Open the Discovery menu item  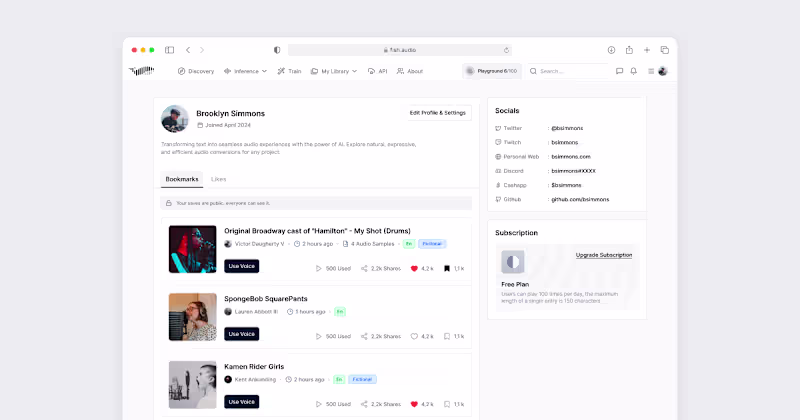(x=196, y=71)
